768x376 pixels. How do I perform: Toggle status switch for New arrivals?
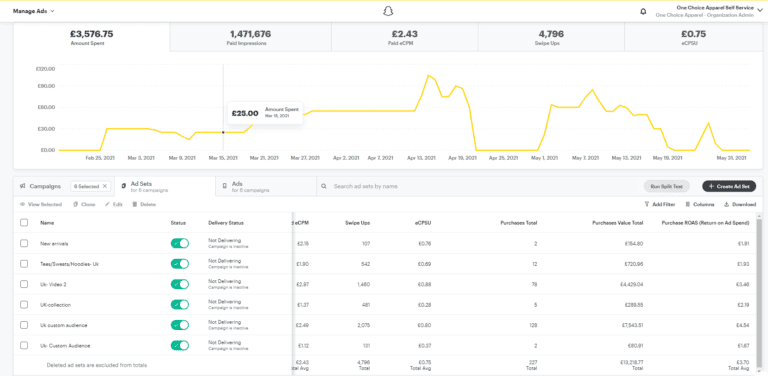[180, 243]
